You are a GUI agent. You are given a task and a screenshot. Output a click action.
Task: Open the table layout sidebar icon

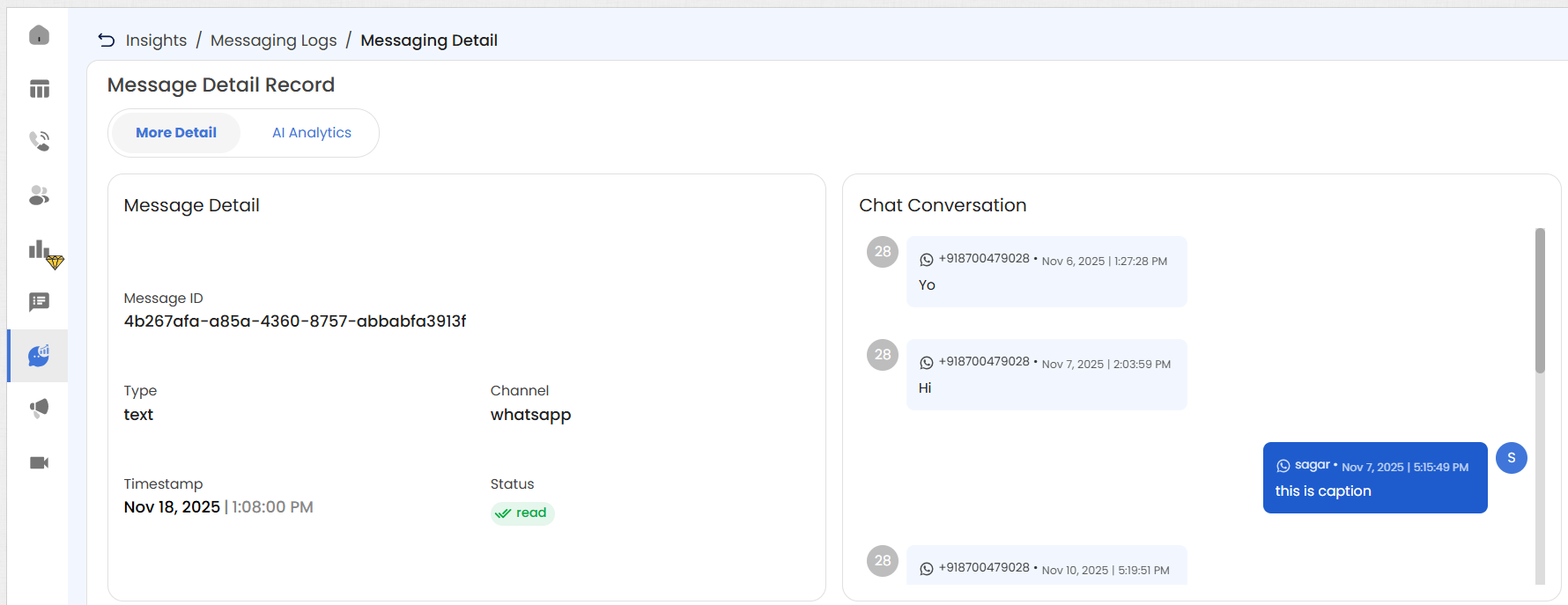pos(39,89)
